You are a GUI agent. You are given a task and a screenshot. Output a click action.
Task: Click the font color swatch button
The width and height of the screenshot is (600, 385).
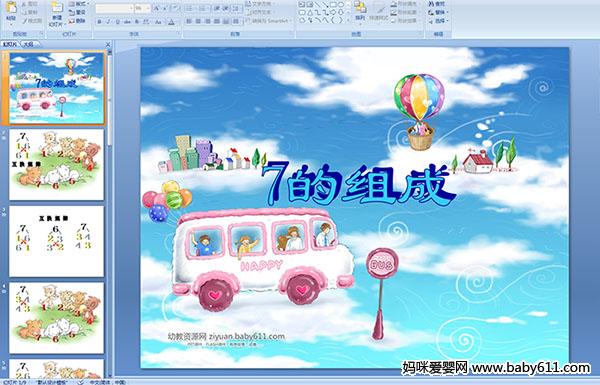(x=172, y=22)
